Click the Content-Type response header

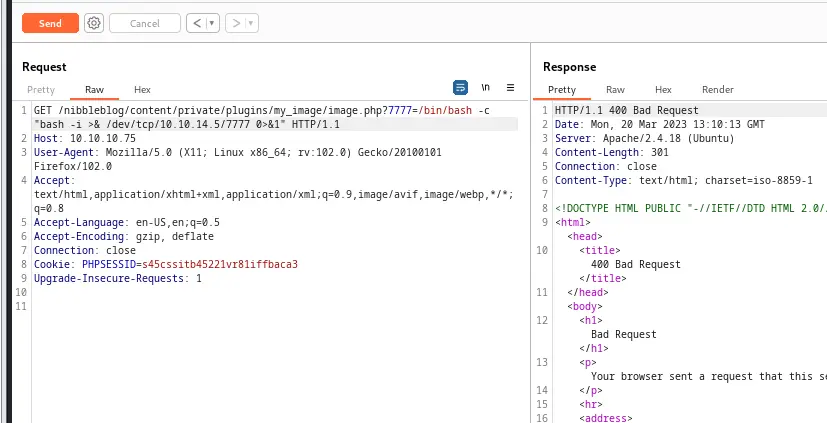[684, 180]
